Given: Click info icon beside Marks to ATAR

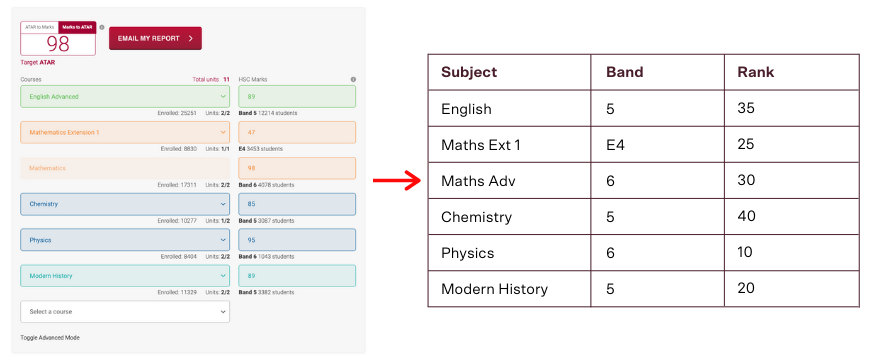Looking at the screenshot, I should [x=102, y=27].
